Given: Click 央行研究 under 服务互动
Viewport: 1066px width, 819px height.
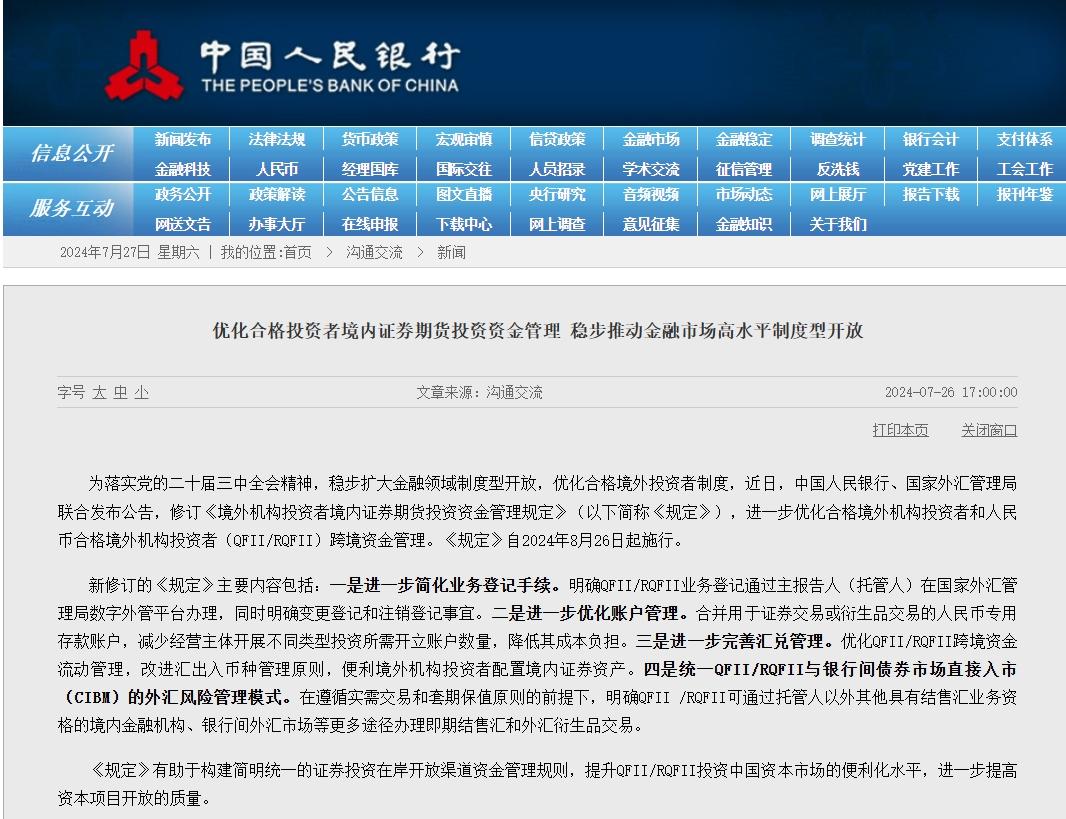Looking at the screenshot, I should click(x=557, y=194).
